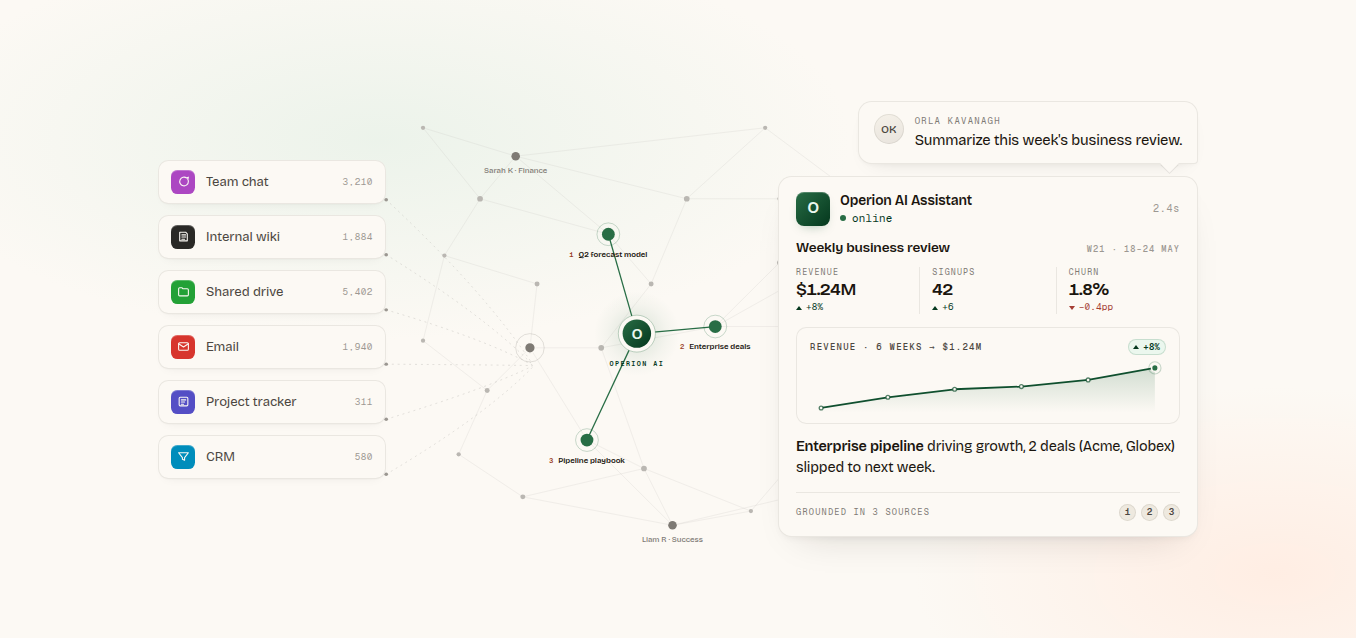Open source reference badge 1
Image resolution: width=1356 pixels, height=638 pixels.
point(1128,512)
